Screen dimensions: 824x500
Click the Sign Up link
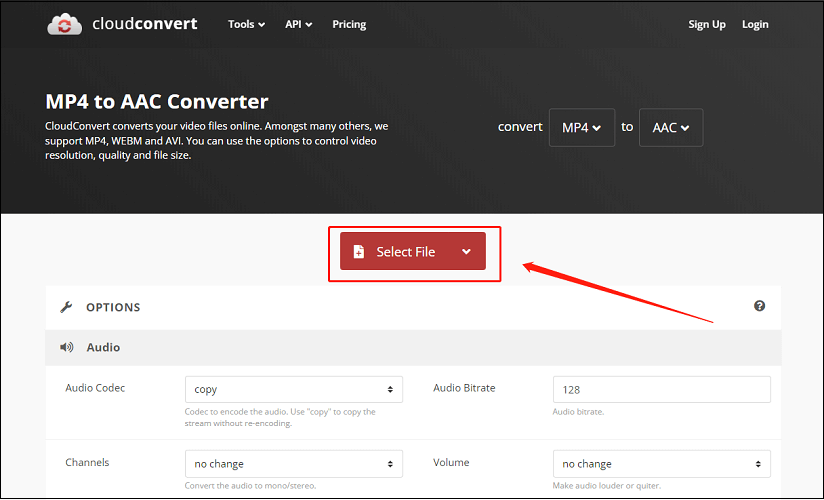(707, 24)
